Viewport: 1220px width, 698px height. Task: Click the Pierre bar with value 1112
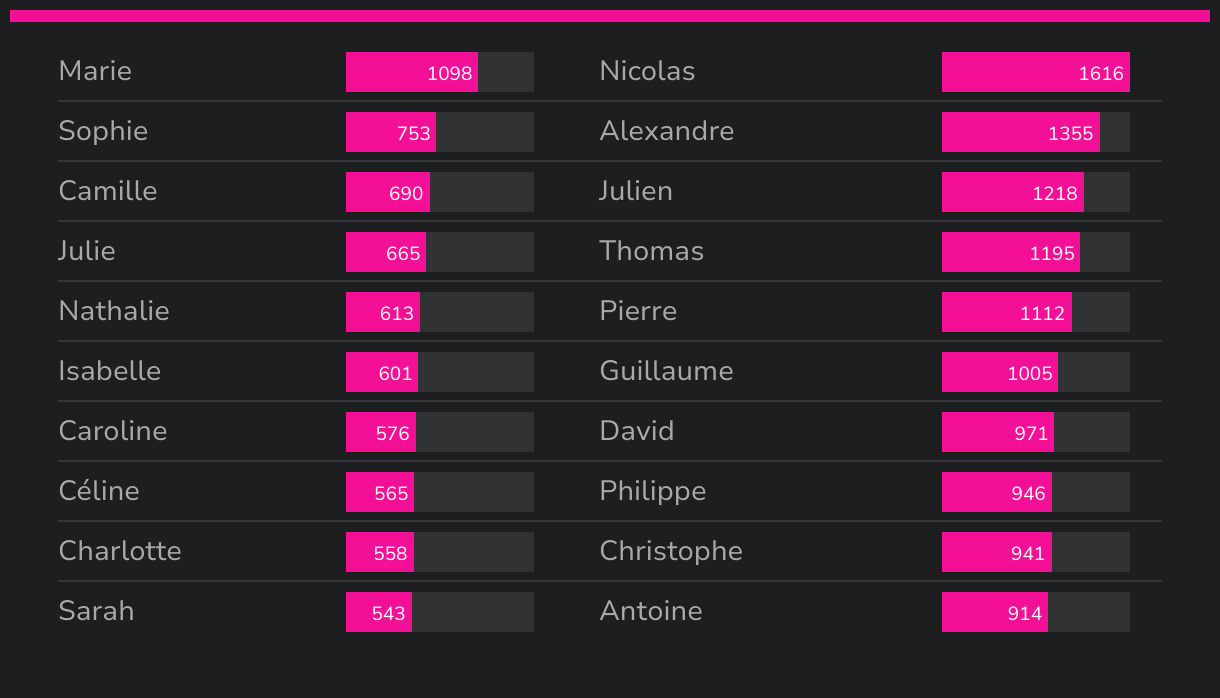pos(1007,312)
